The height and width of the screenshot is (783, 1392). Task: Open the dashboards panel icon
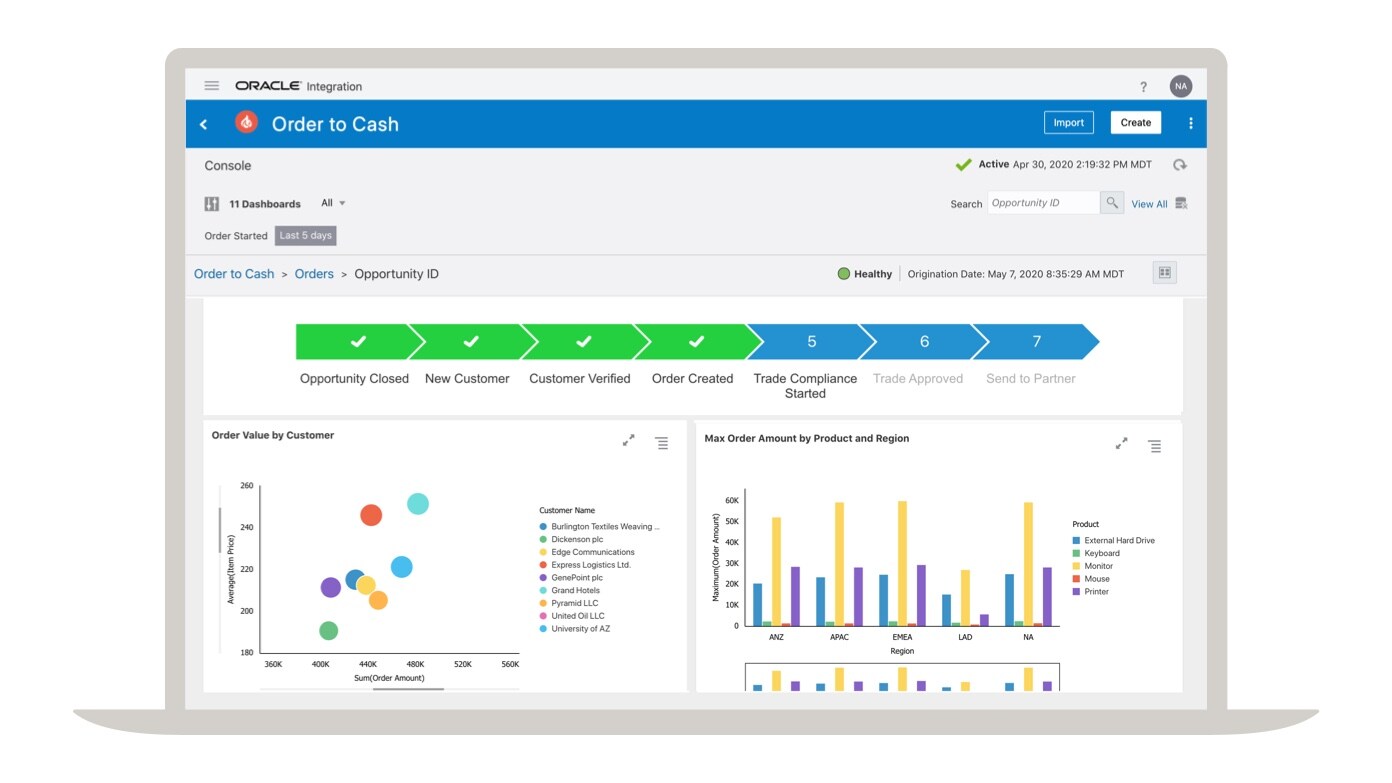[211, 203]
